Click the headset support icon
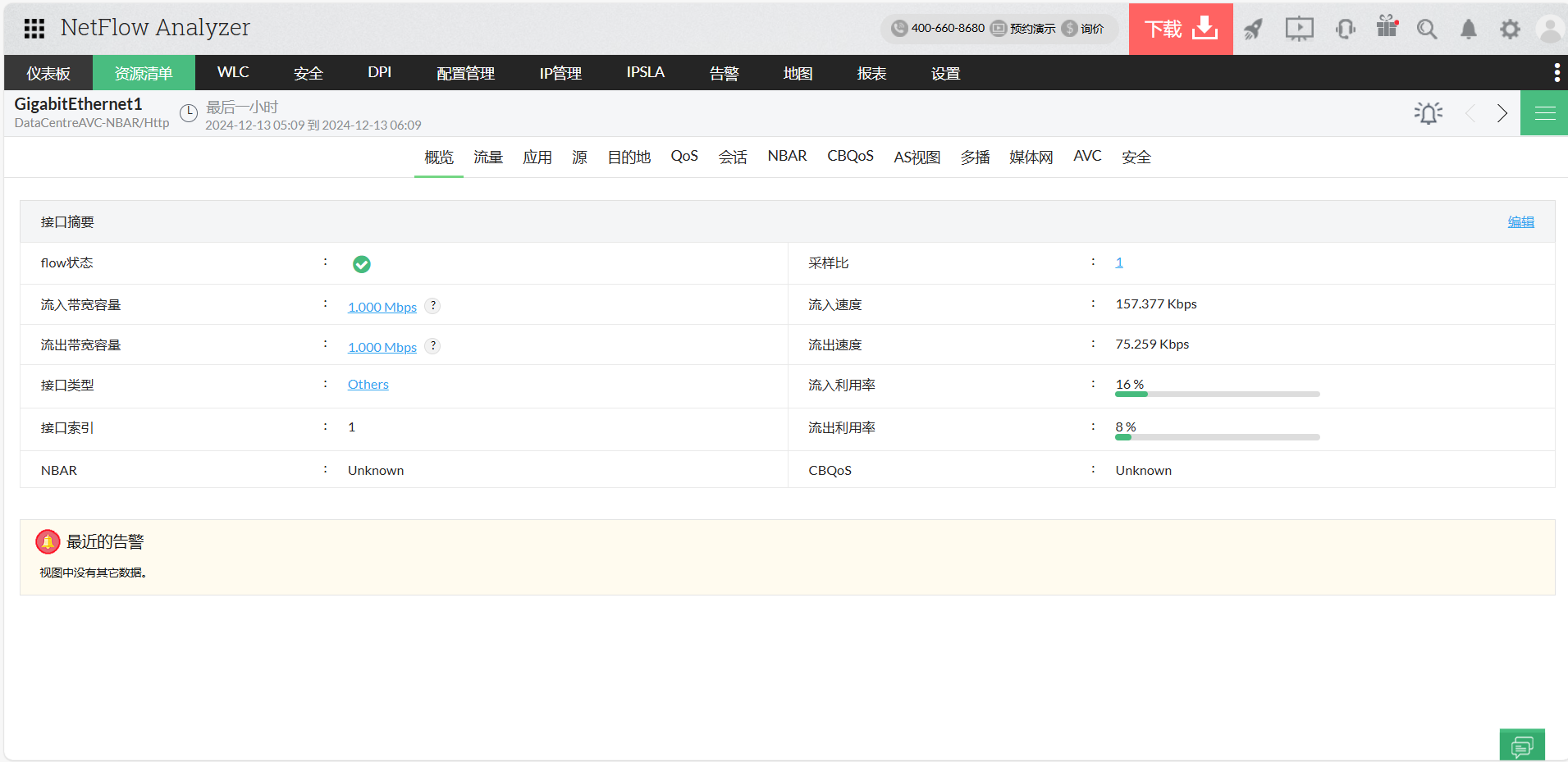The image size is (1568, 762). (1345, 30)
